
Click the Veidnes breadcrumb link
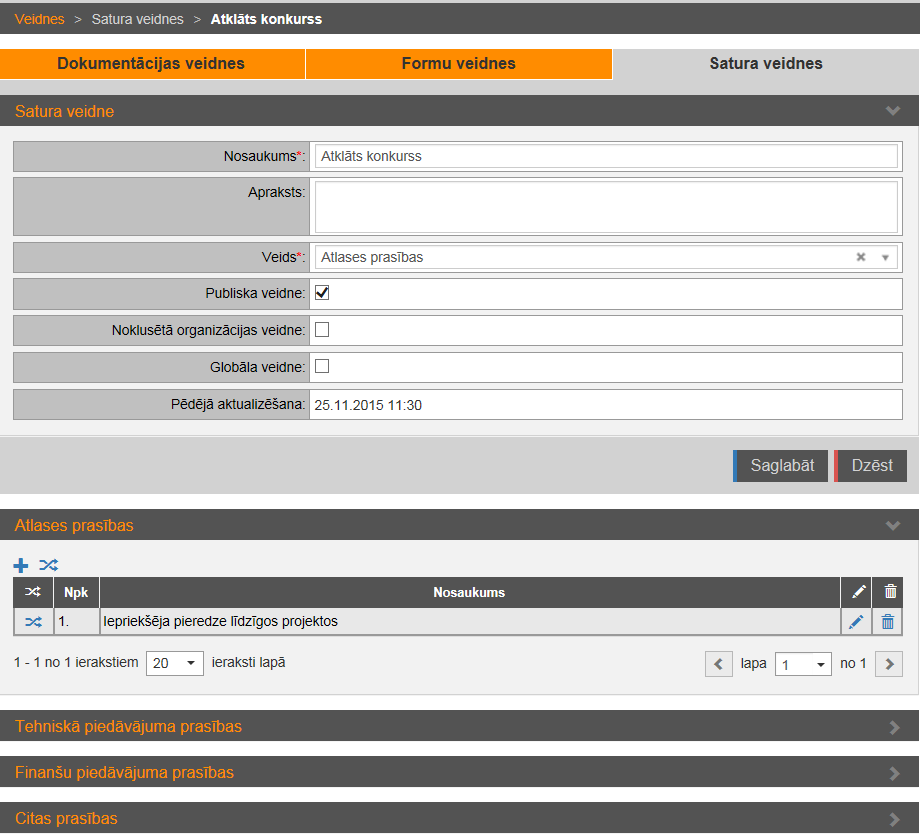[39, 19]
